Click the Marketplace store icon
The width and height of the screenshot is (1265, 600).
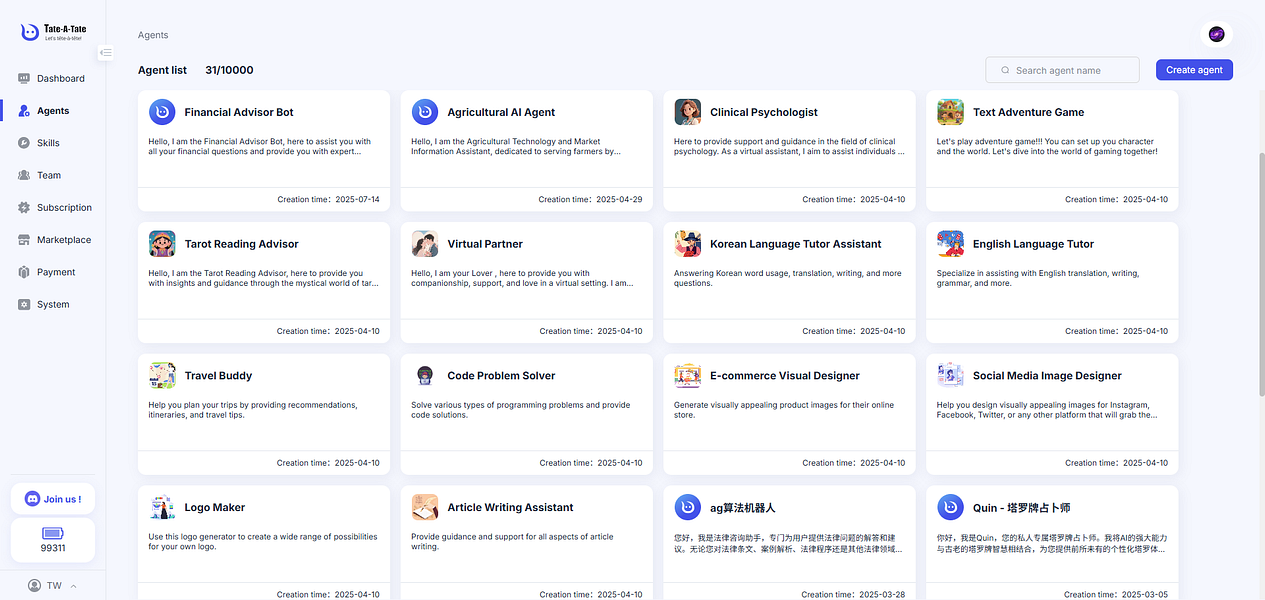click(x=24, y=240)
